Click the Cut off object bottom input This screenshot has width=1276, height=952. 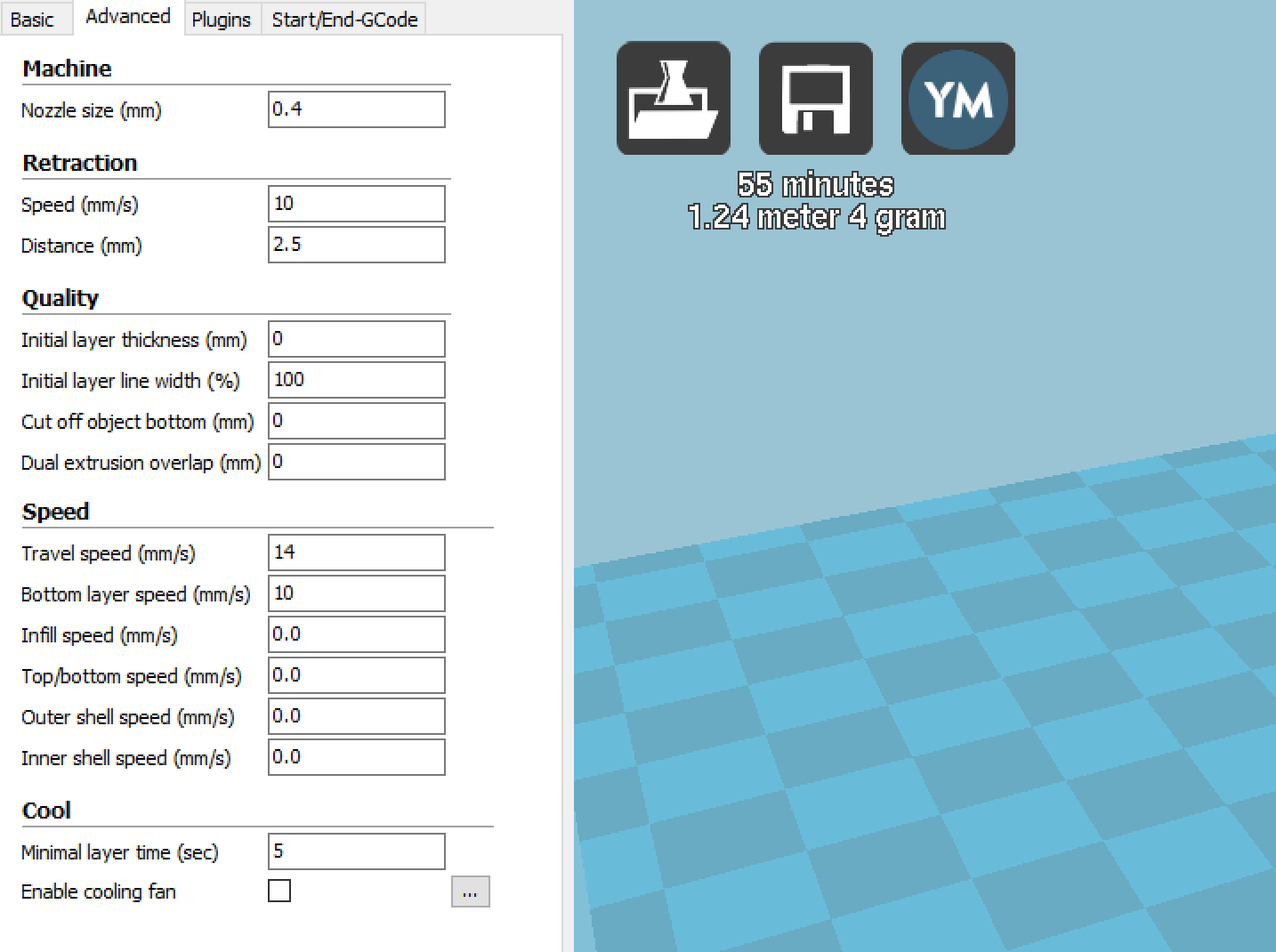point(355,420)
